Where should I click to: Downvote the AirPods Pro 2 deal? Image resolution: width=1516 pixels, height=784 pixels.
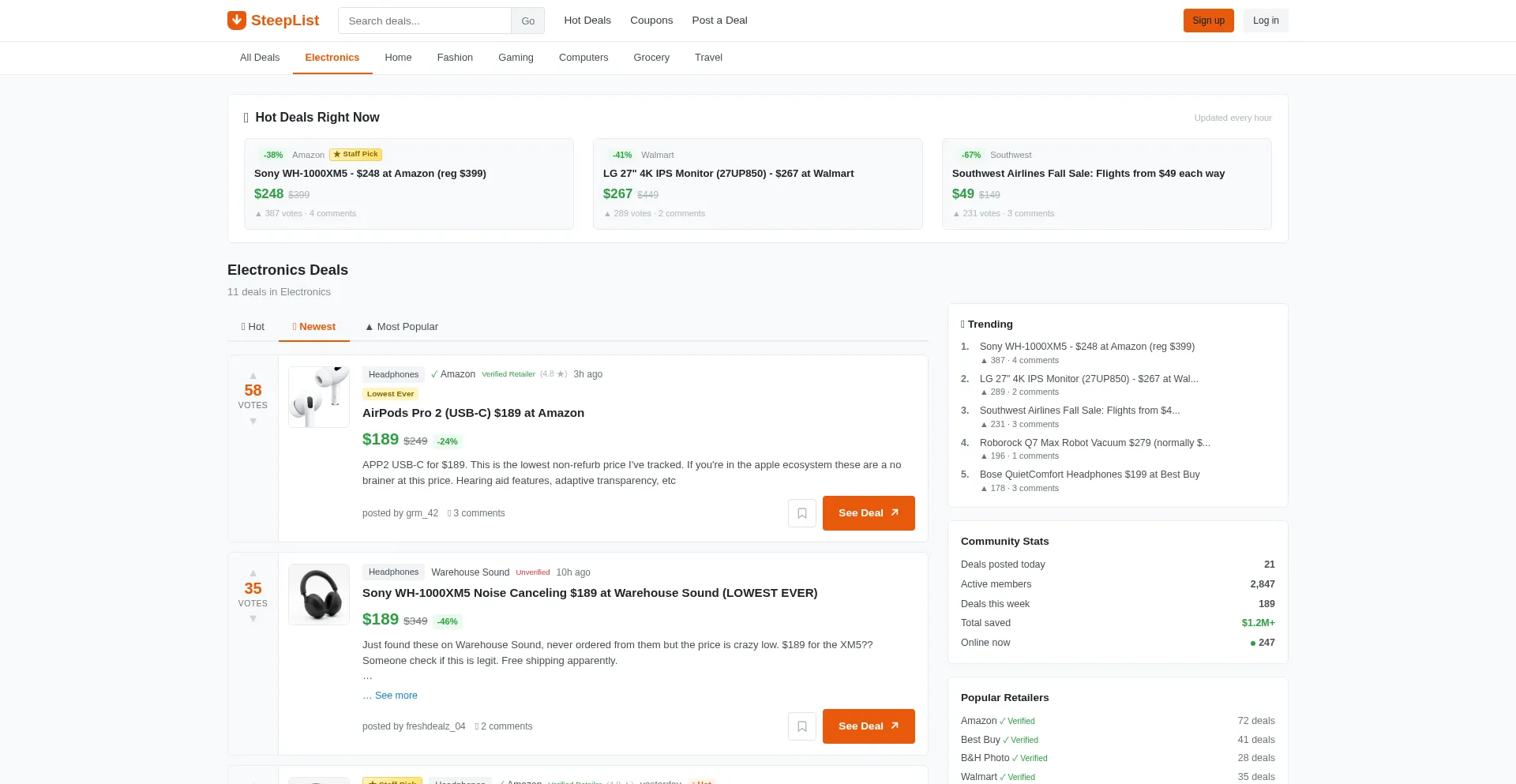coord(253,422)
